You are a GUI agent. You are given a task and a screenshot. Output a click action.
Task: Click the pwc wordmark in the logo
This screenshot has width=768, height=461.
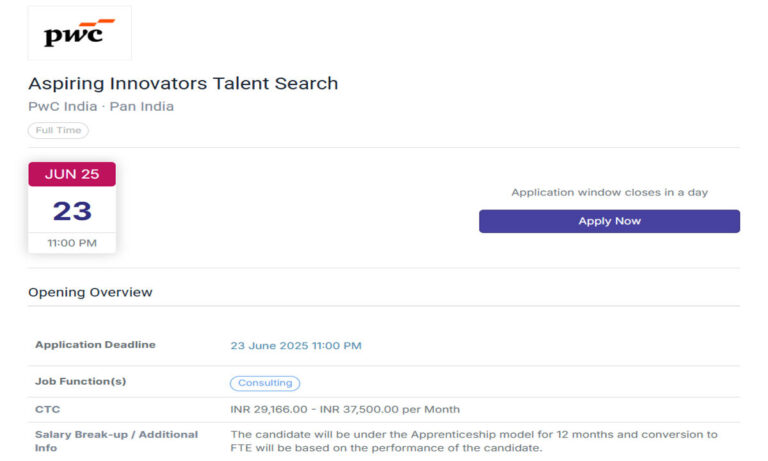[x=73, y=36]
